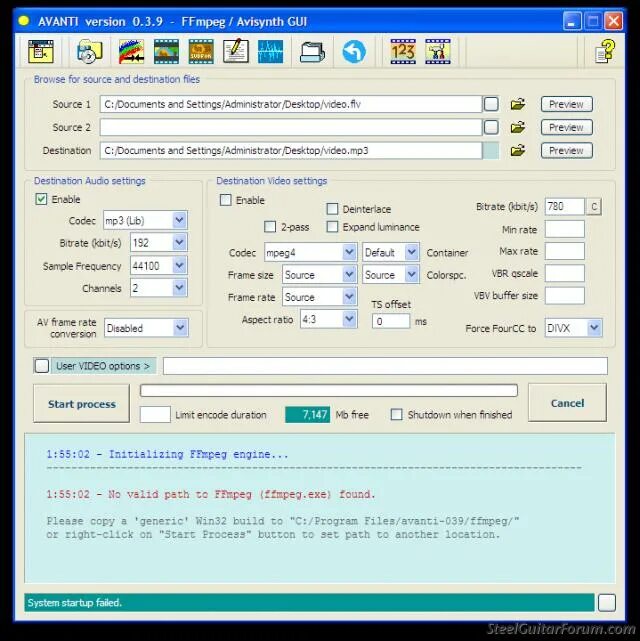Open the filmstrip landscape toolbar icon
The image size is (640, 641).
[166, 52]
